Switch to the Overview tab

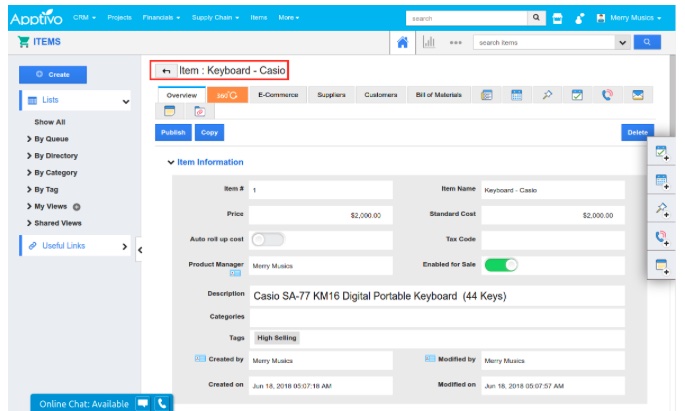point(182,95)
